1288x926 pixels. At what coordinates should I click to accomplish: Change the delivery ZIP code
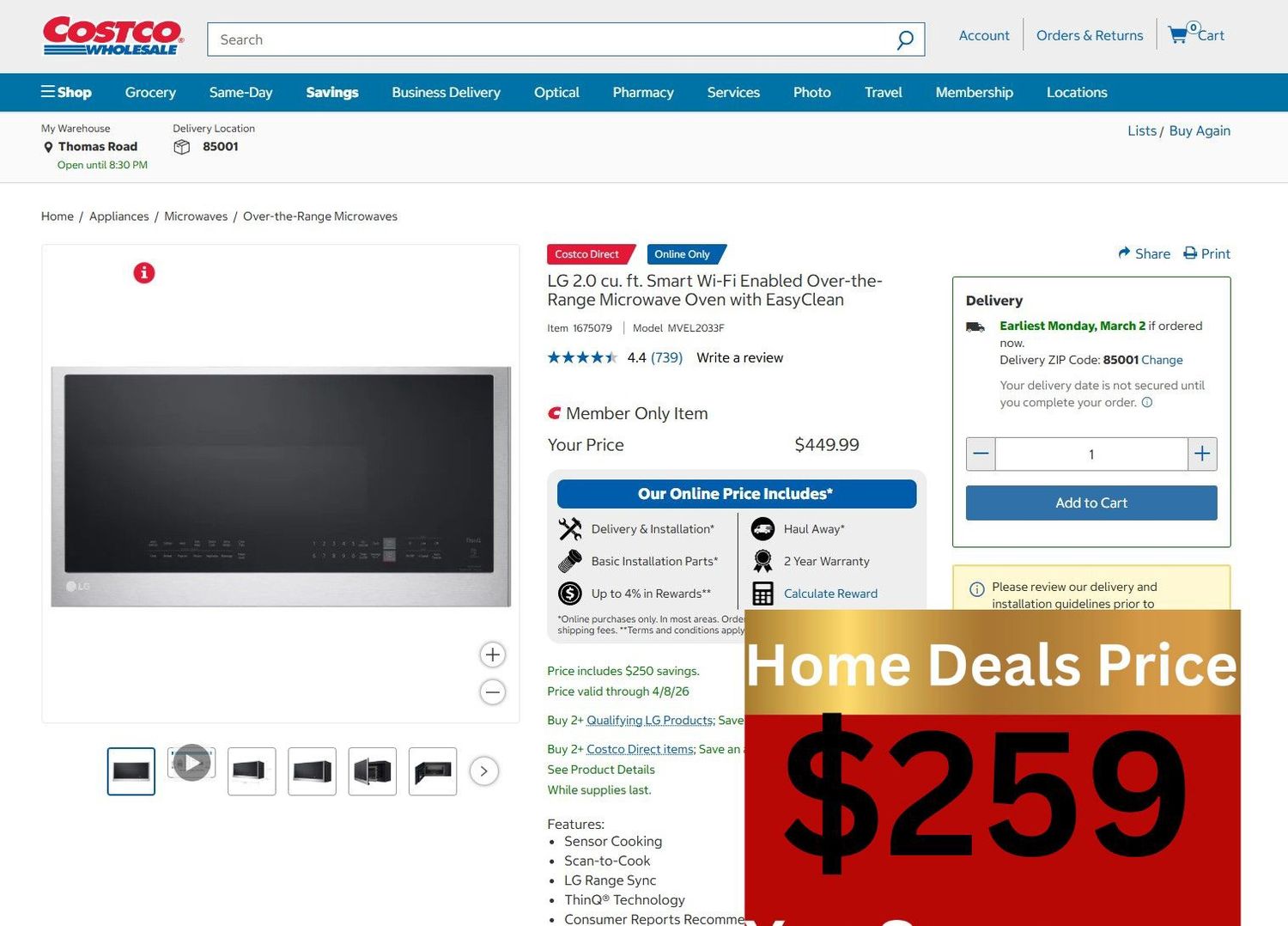(x=1162, y=360)
